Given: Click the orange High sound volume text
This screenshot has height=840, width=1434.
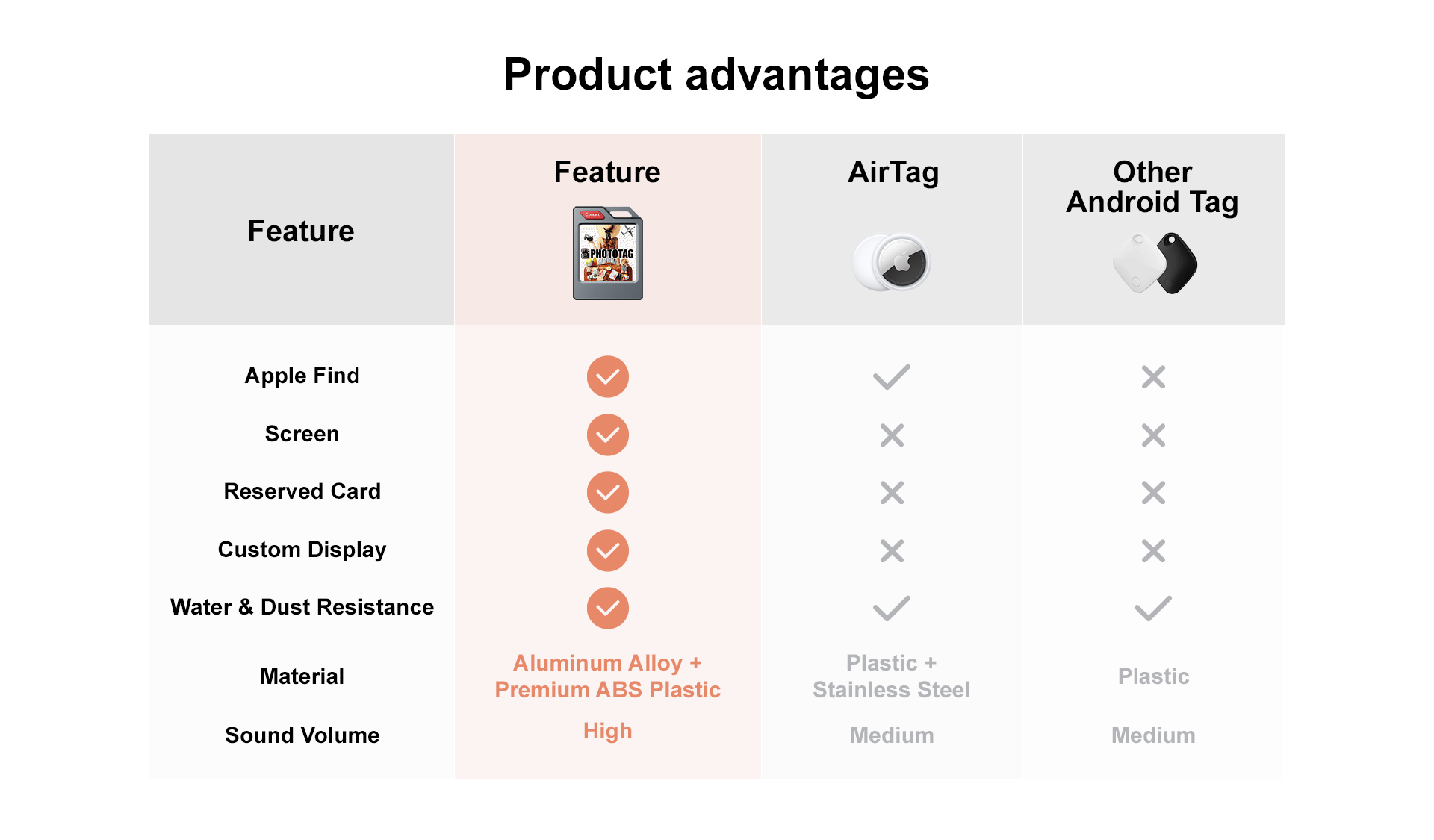Looking at the screenshot, I should point(607,731).
